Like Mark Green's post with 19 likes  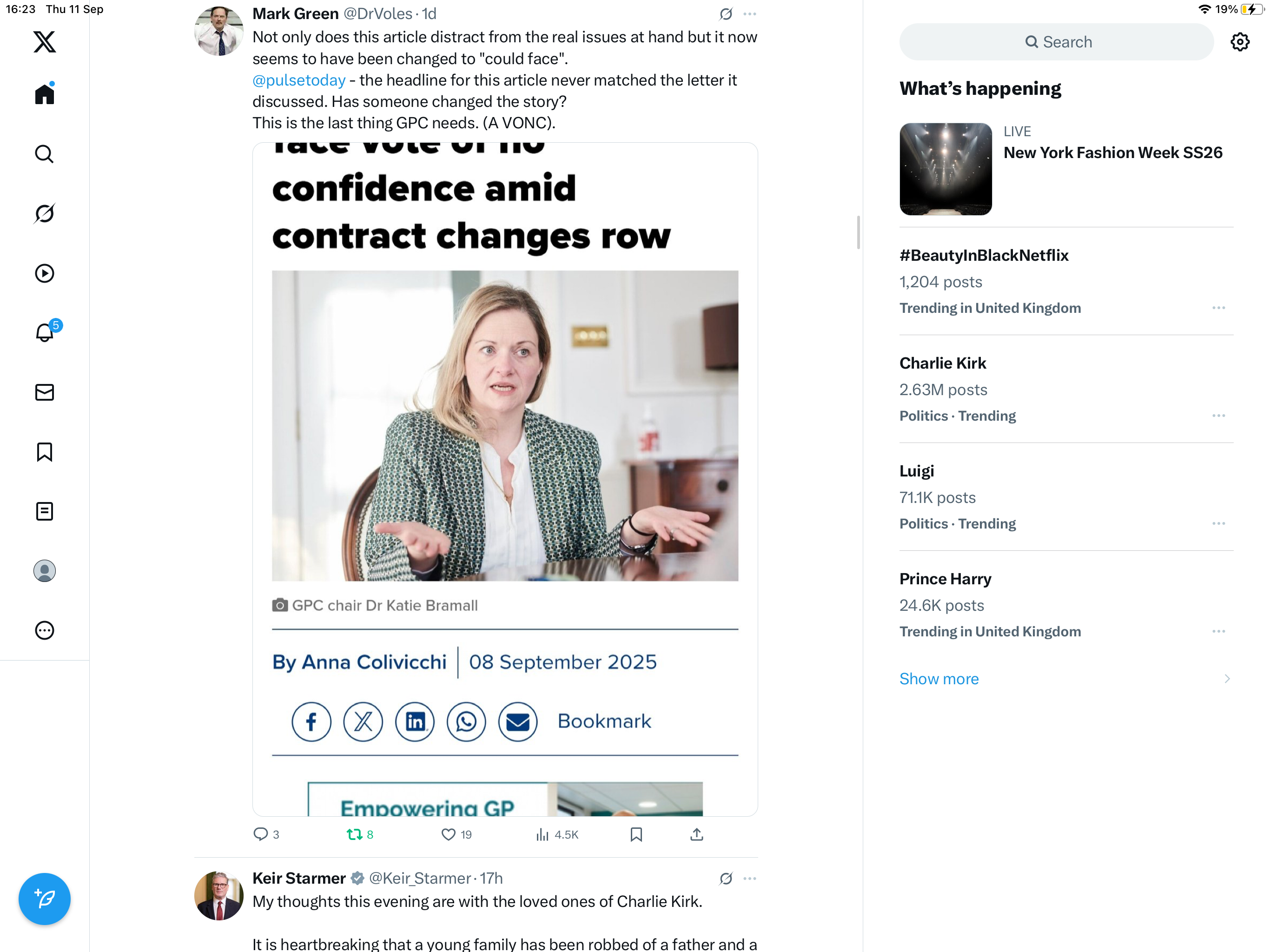pos(449,834)
